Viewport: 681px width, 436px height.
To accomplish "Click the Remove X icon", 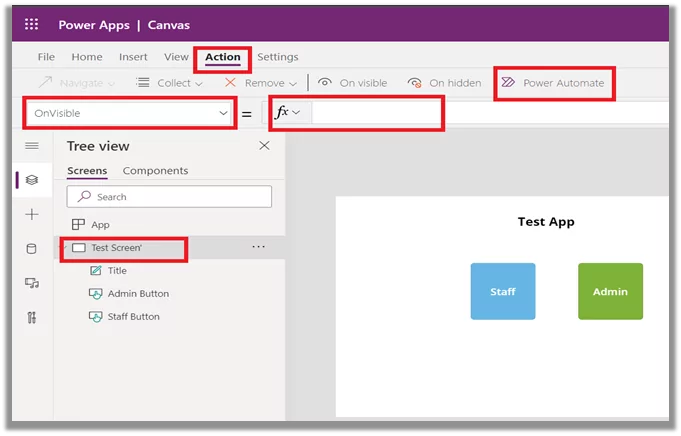I will pyautogui.click(x=230, y=83).
